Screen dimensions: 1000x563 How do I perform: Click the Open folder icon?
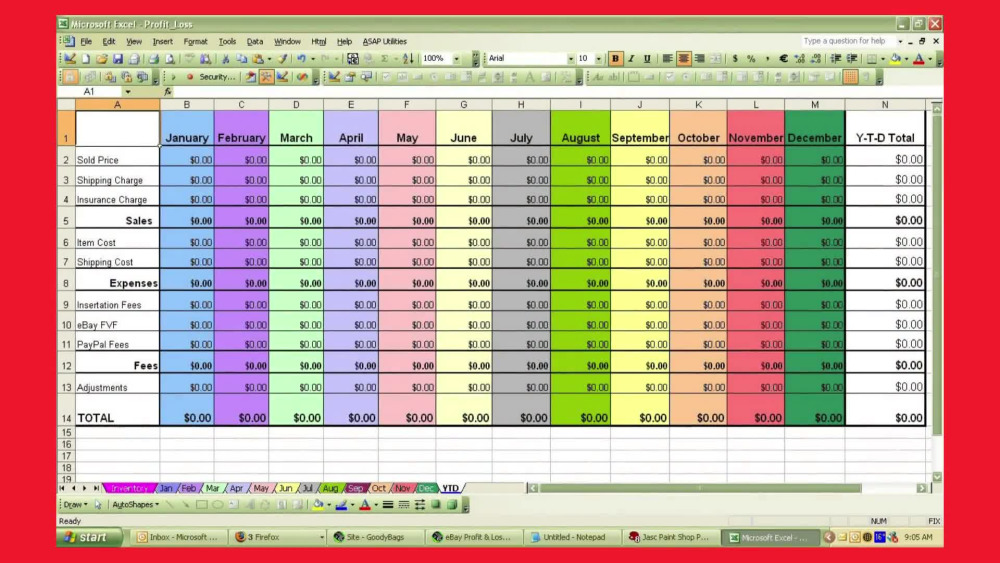[x=101, y=59]
